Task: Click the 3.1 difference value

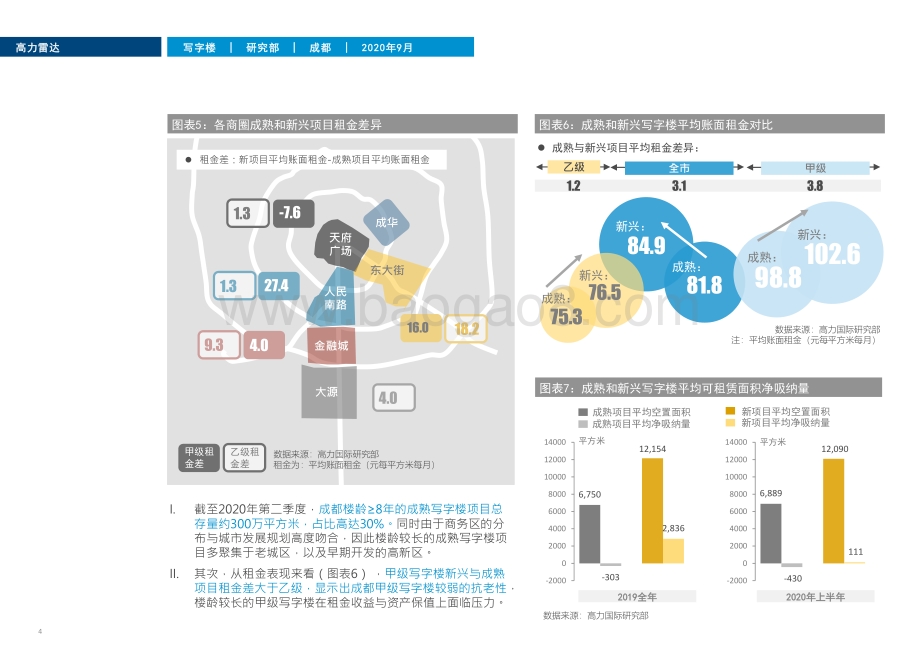Action: click(x=679, y=186)
